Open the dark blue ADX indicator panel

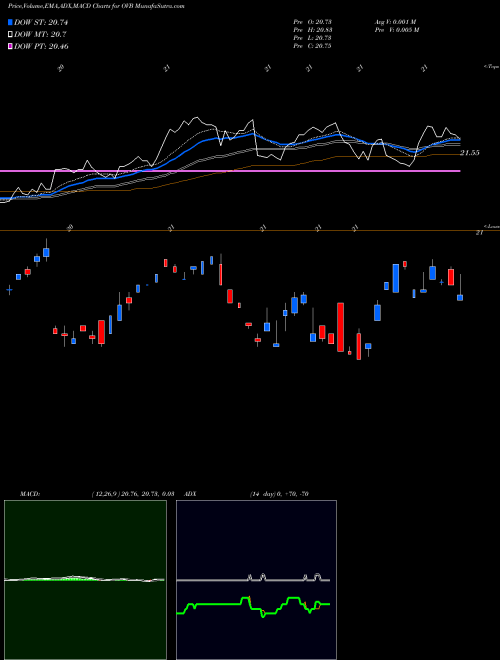[256, 580]
